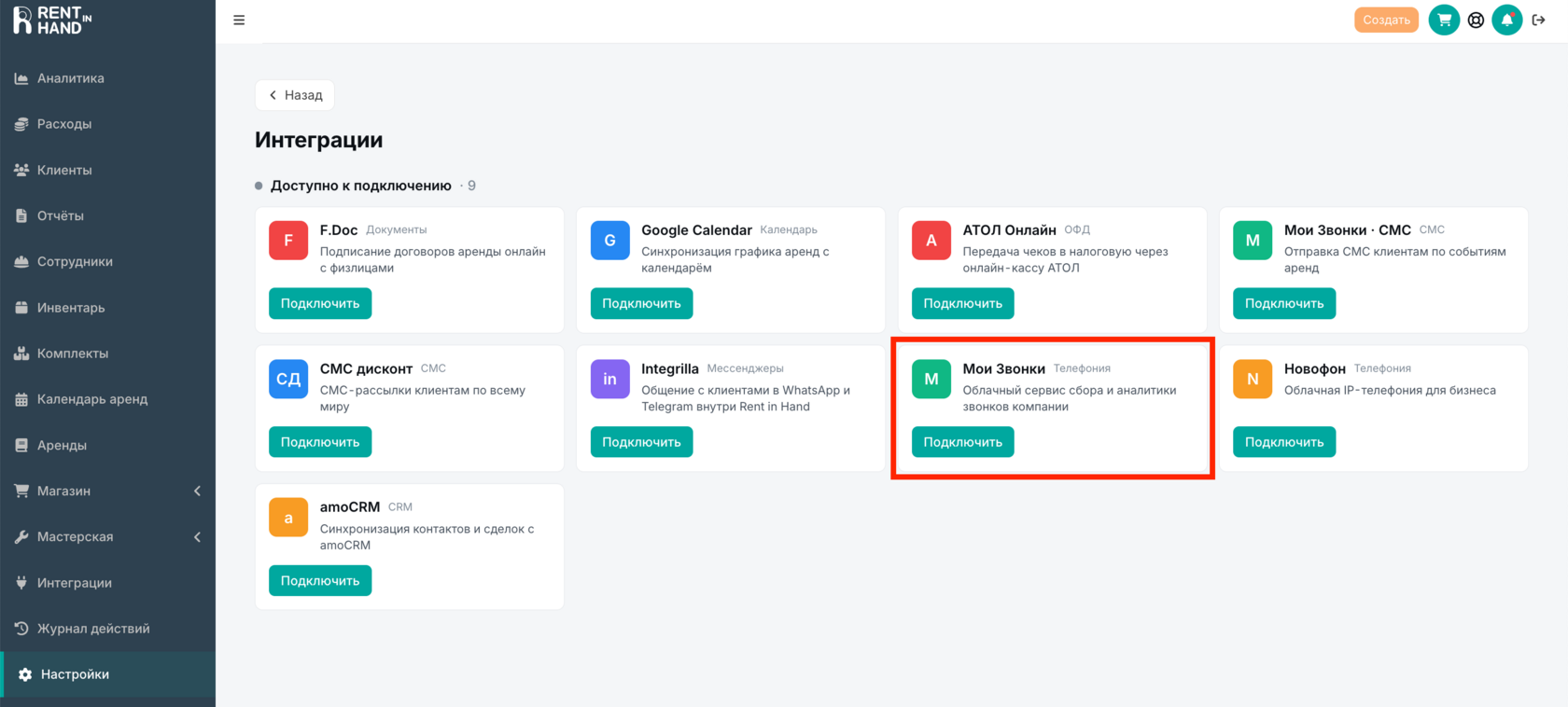Image resolution: width=1568 pixels, height=707 pixels.
Task: Click the Новофон orange N icon
Action: click(1253, 380)
